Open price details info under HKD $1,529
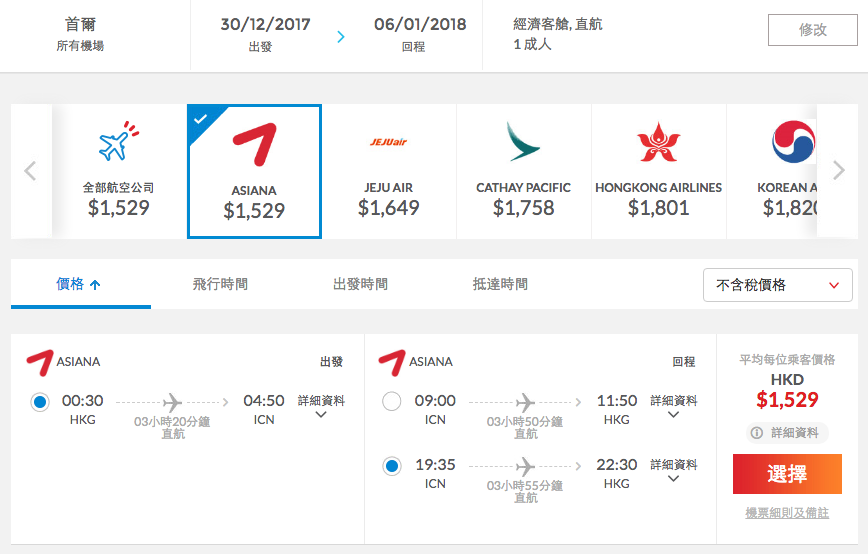Screen dimensions: 868x554 pos(787,433)
